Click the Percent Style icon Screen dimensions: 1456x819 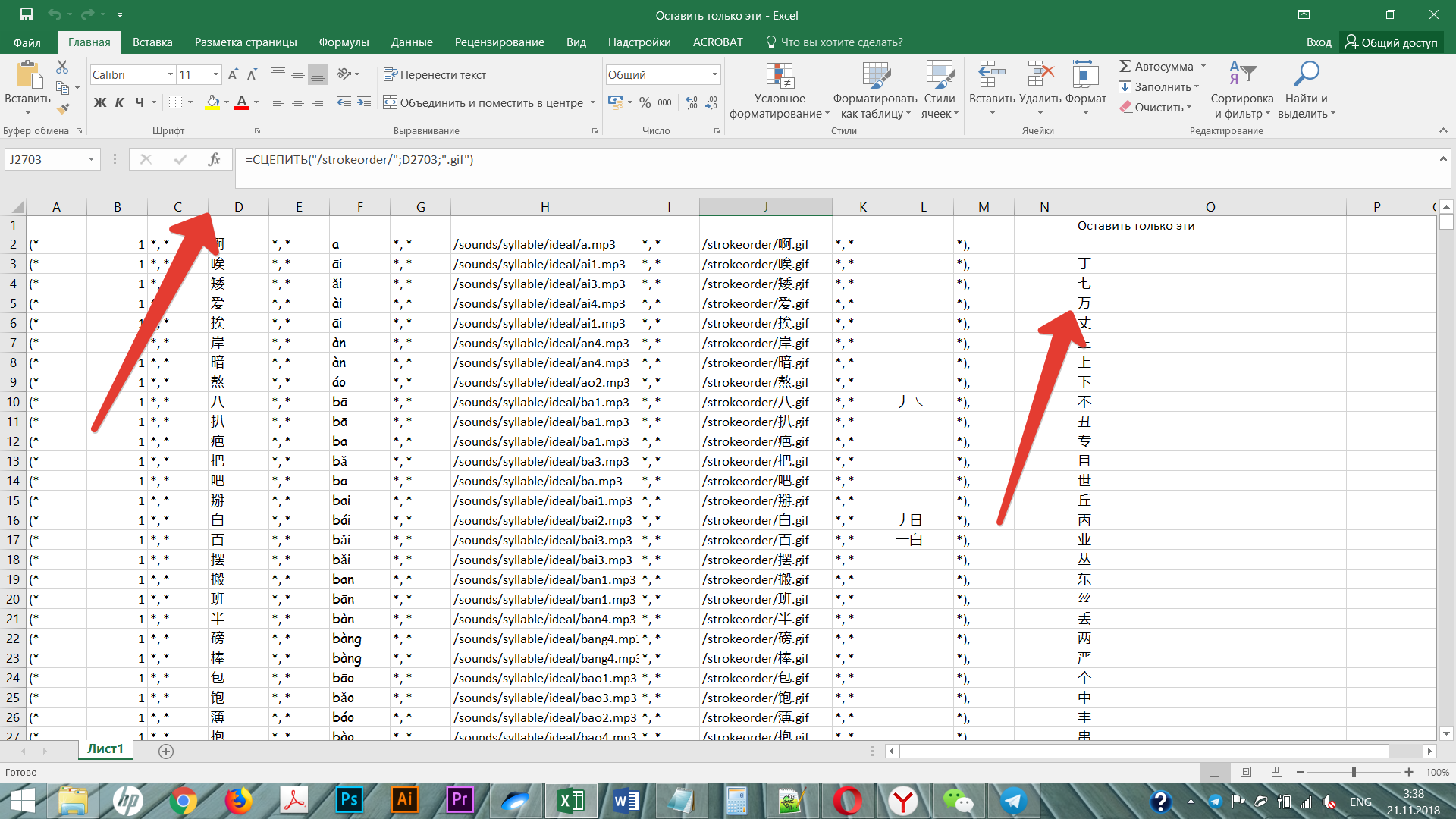tap(645, 102)
